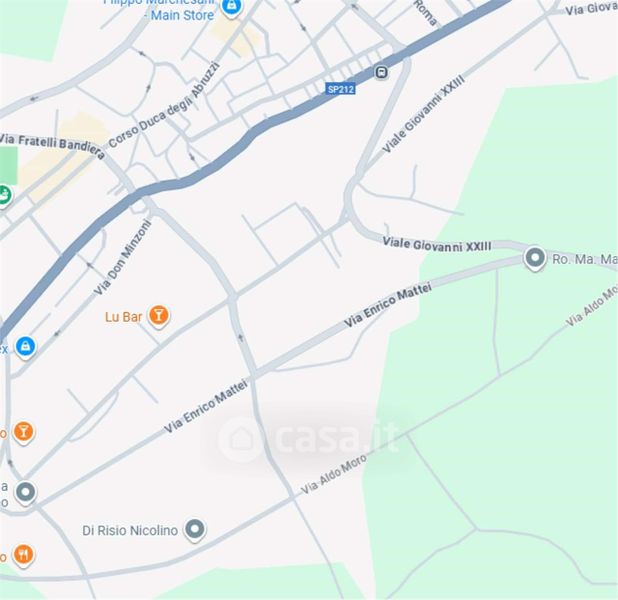618x600 pixels.
Task: Click the transit station icon on SP212
Action: (x=381, y=72)
